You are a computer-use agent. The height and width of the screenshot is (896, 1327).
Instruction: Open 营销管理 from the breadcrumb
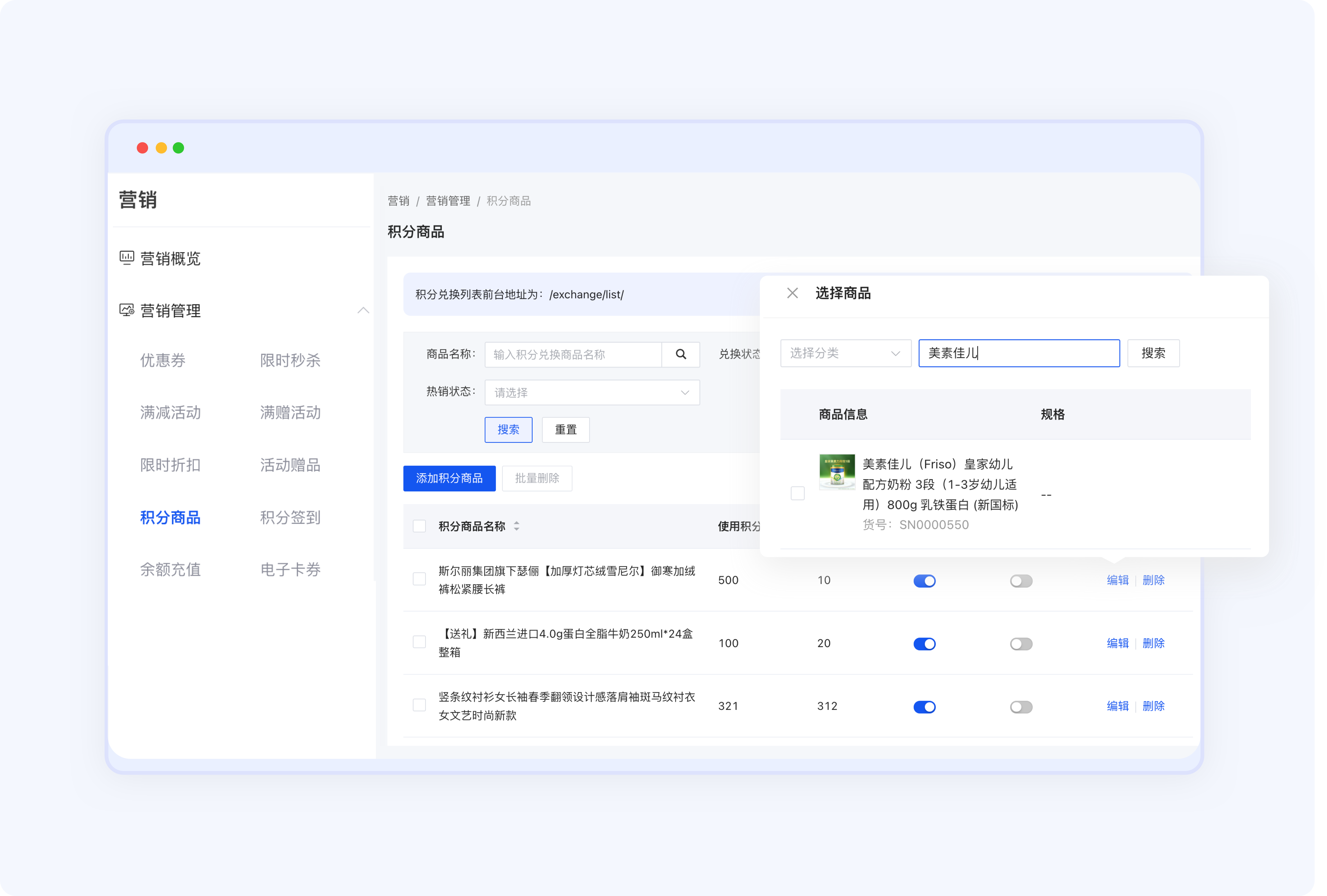point(448,200)
